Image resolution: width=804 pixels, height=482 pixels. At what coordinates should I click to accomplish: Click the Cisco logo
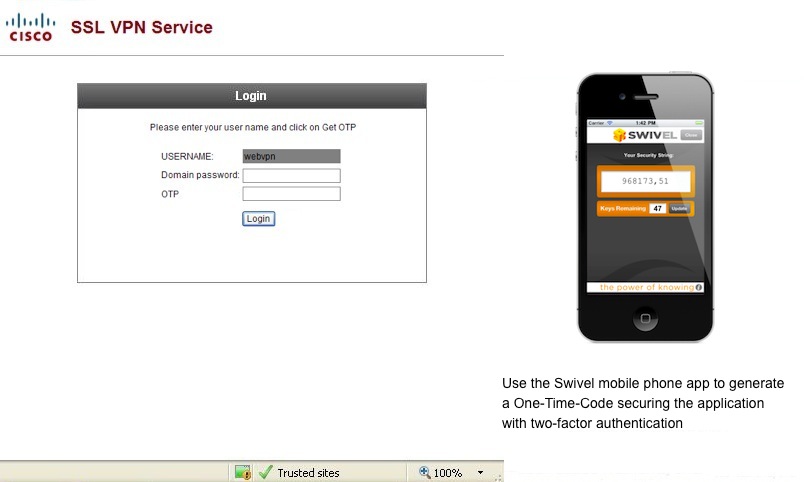tap(30, 28)
